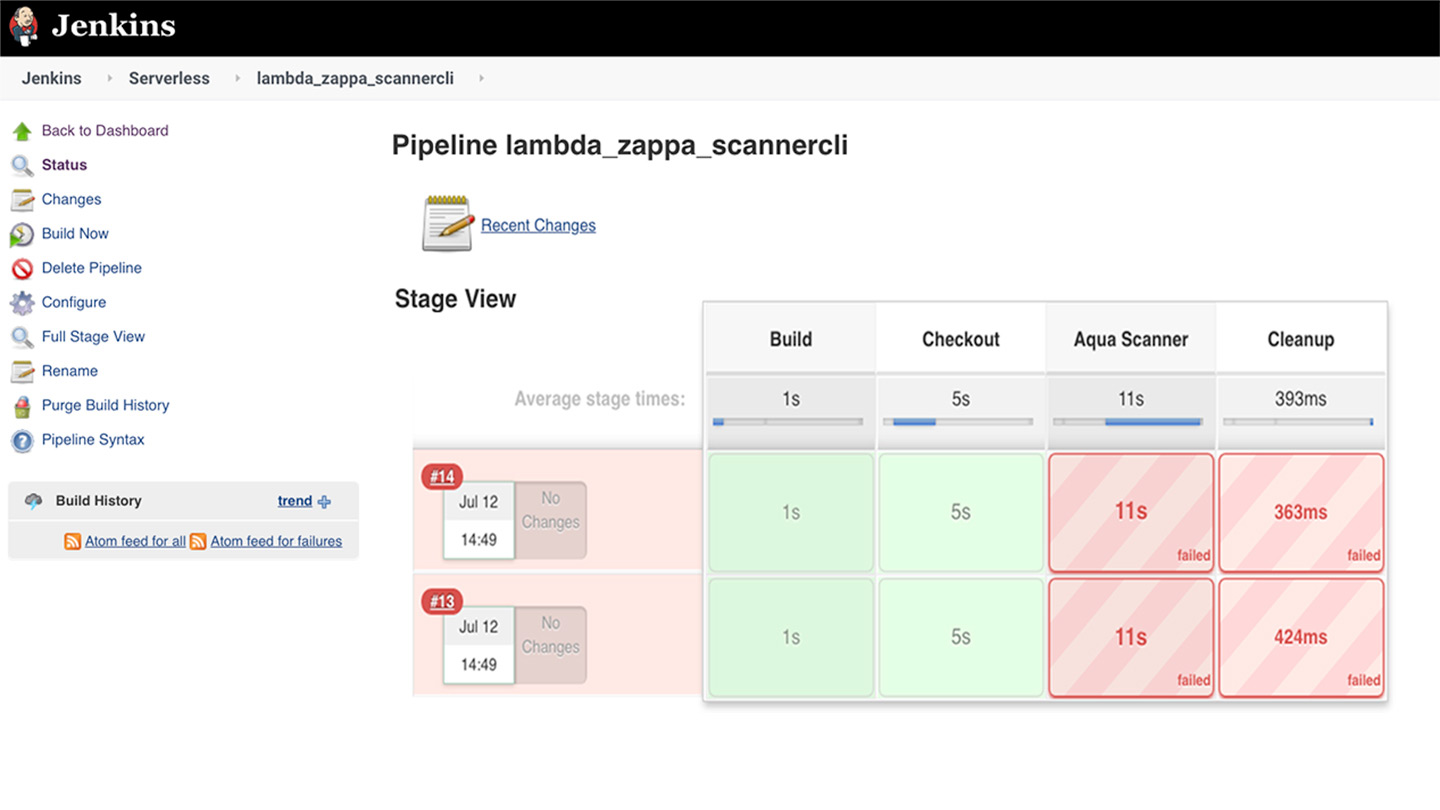Click the Changes notepad icon in sidebar
The width and height of the screenshot is (1440, 810).
(22, 200)
